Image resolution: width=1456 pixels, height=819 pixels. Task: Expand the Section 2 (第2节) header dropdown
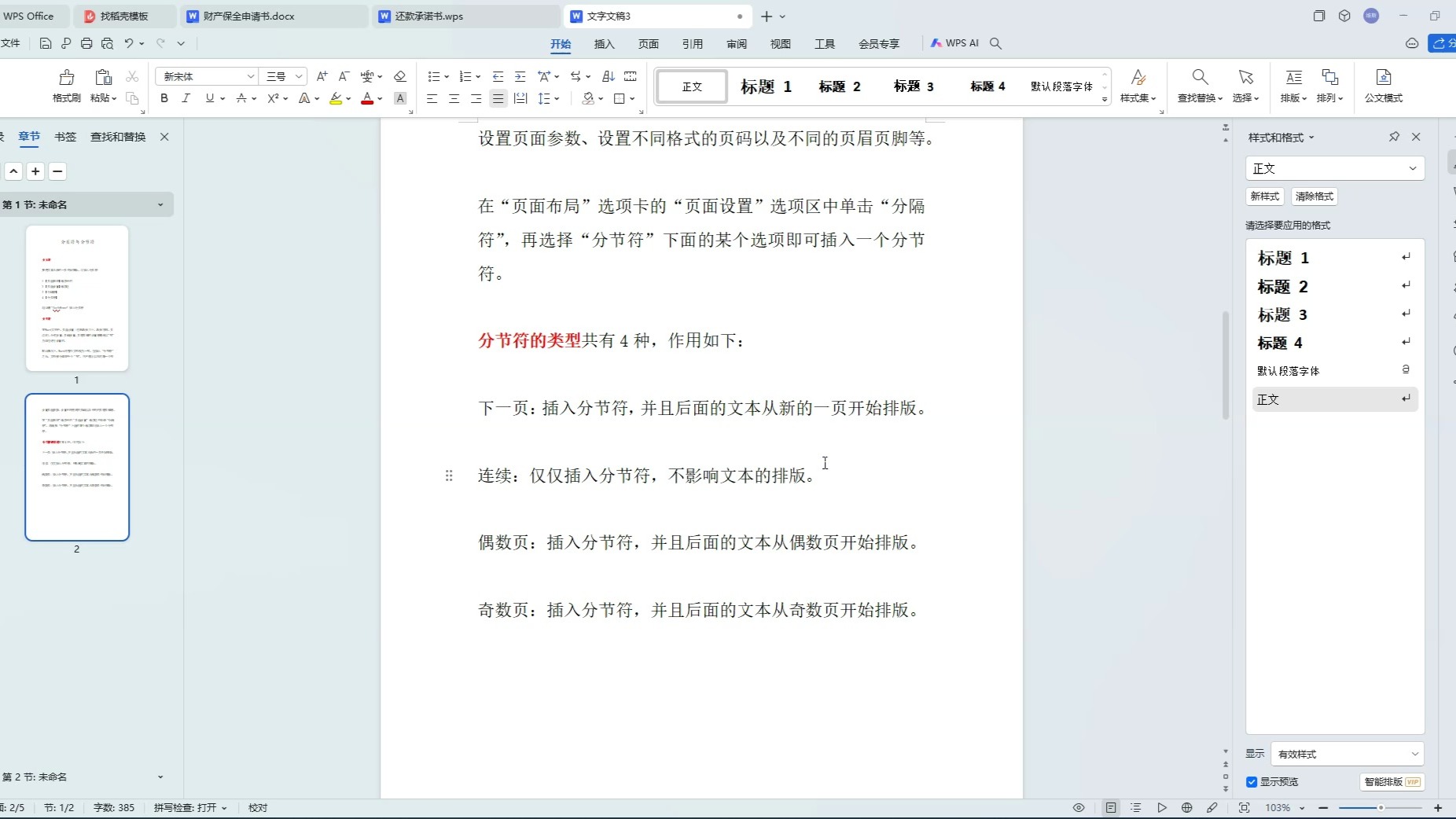tap(160, 777)
